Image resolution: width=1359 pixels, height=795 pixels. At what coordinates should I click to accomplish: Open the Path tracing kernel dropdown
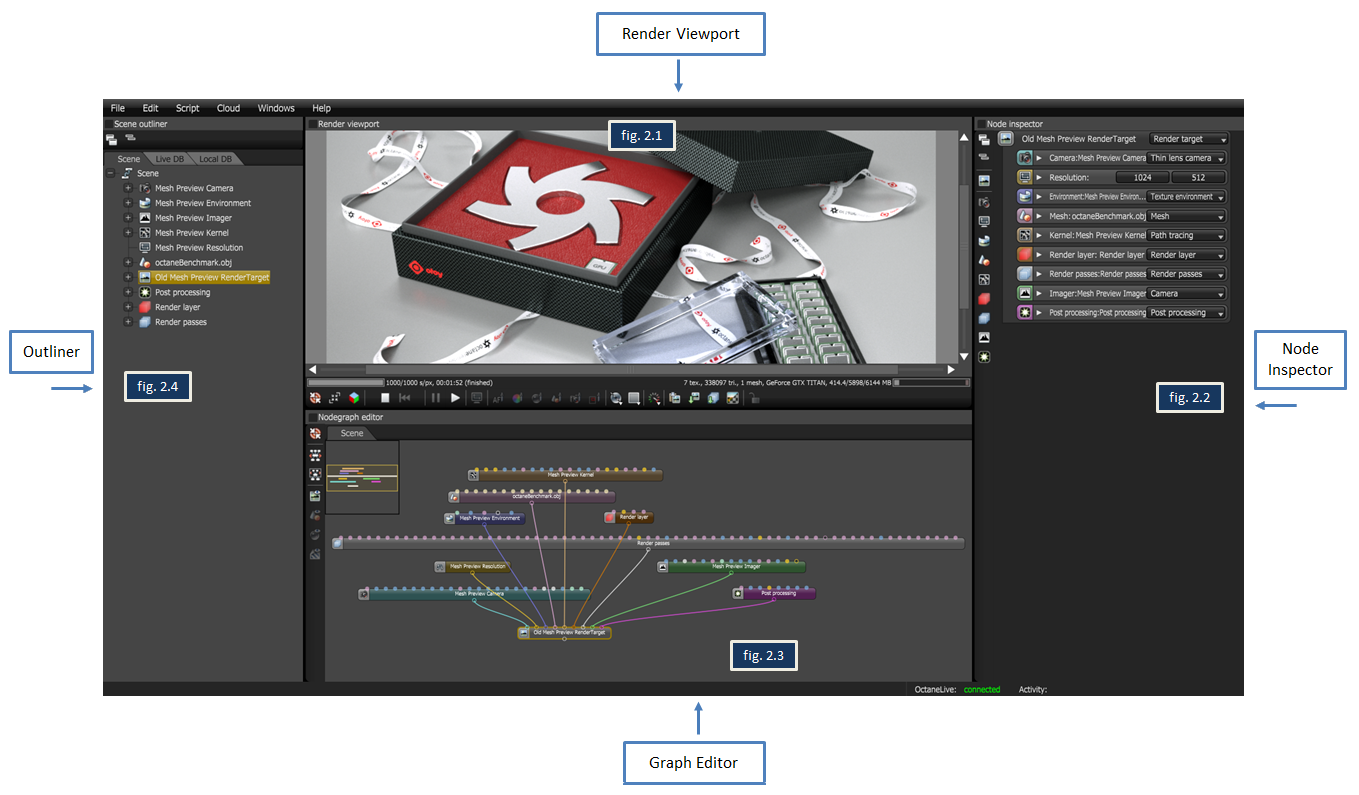(x=1187, y=236)
